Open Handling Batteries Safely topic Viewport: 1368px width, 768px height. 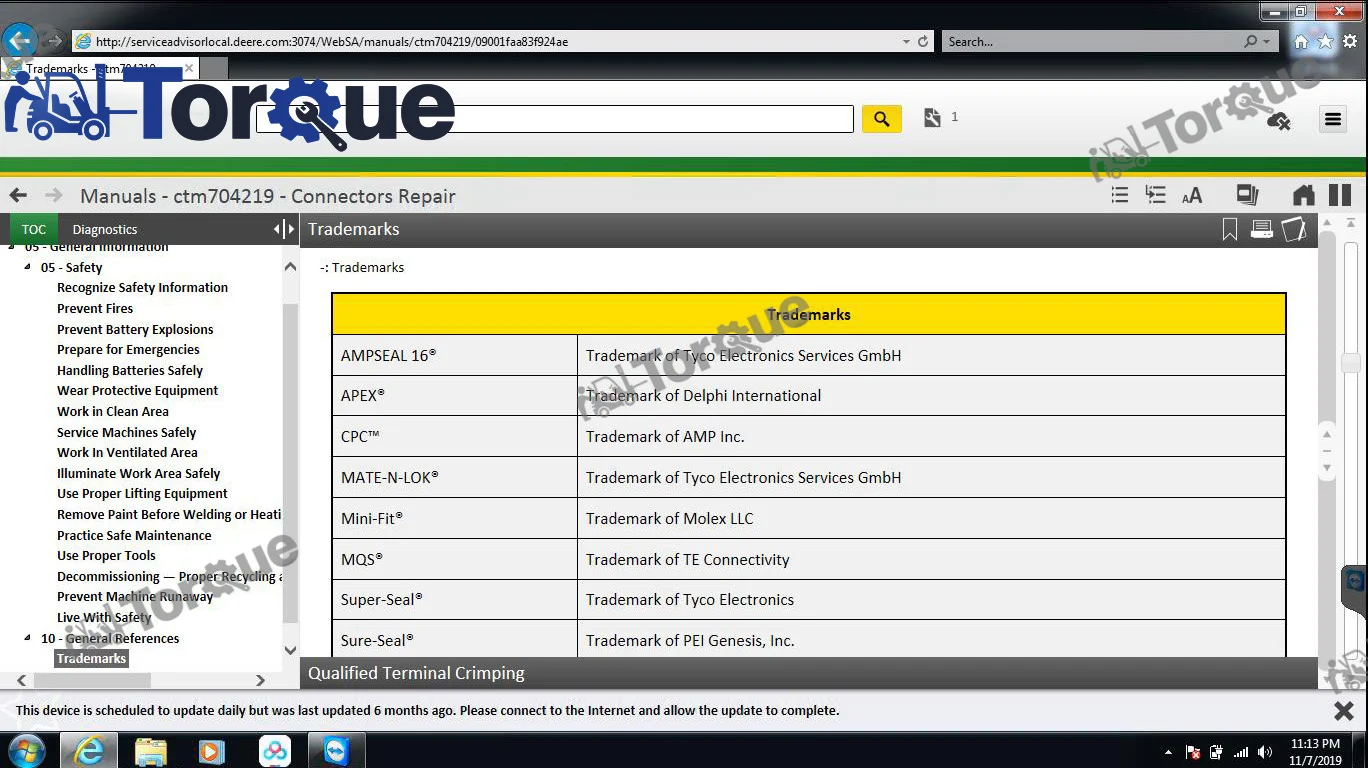point(130,371)
